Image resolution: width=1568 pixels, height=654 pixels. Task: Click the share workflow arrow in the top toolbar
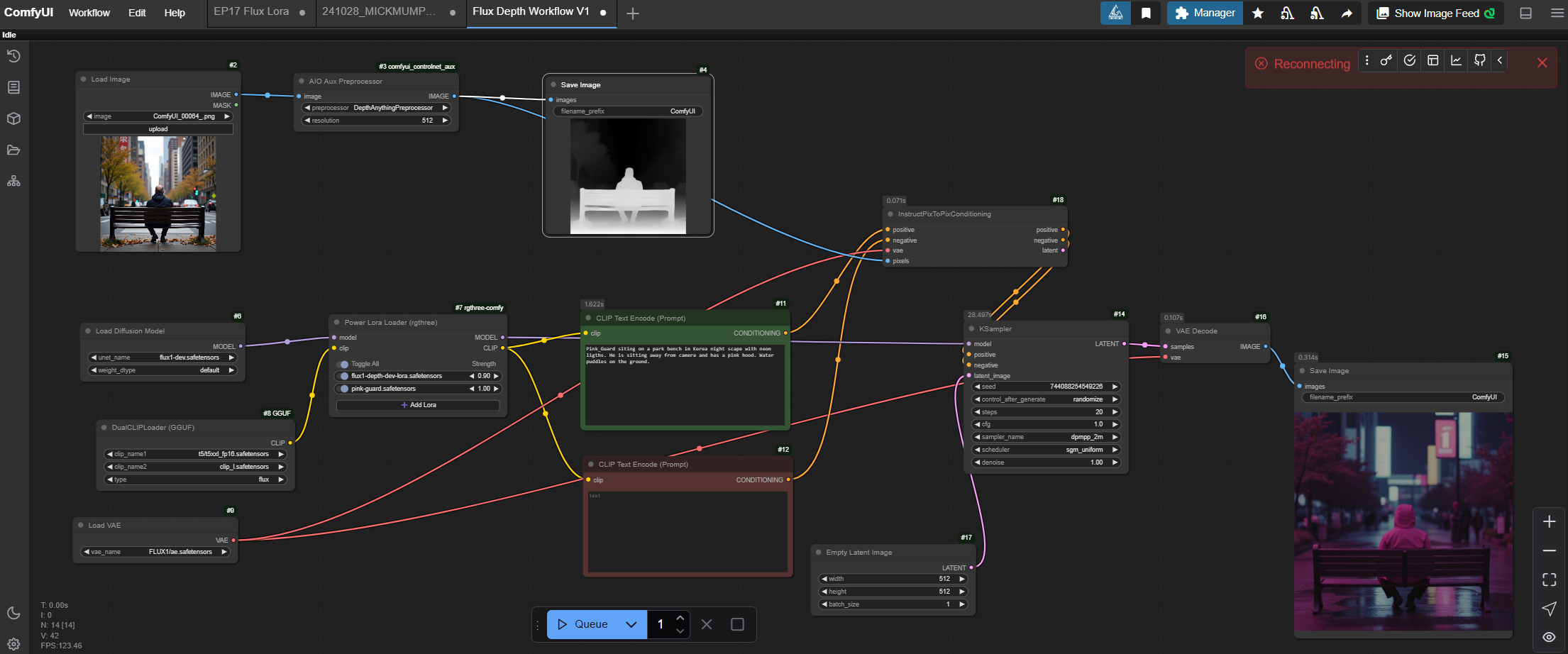pos(1347,13)
